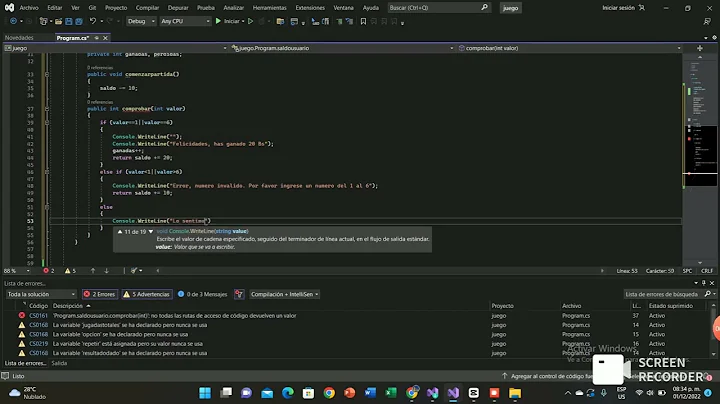Click the editor vertical scrollbar map
The height and width of the screenshot is (404, 720).
tap(700, 158)
